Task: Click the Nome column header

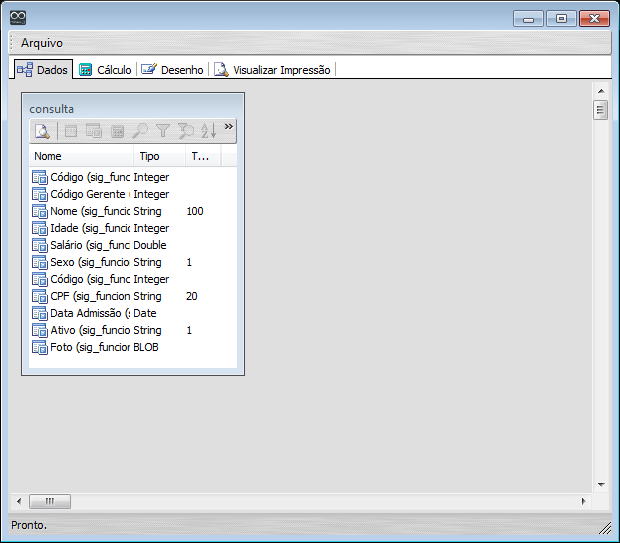Action: click(80, 157)
